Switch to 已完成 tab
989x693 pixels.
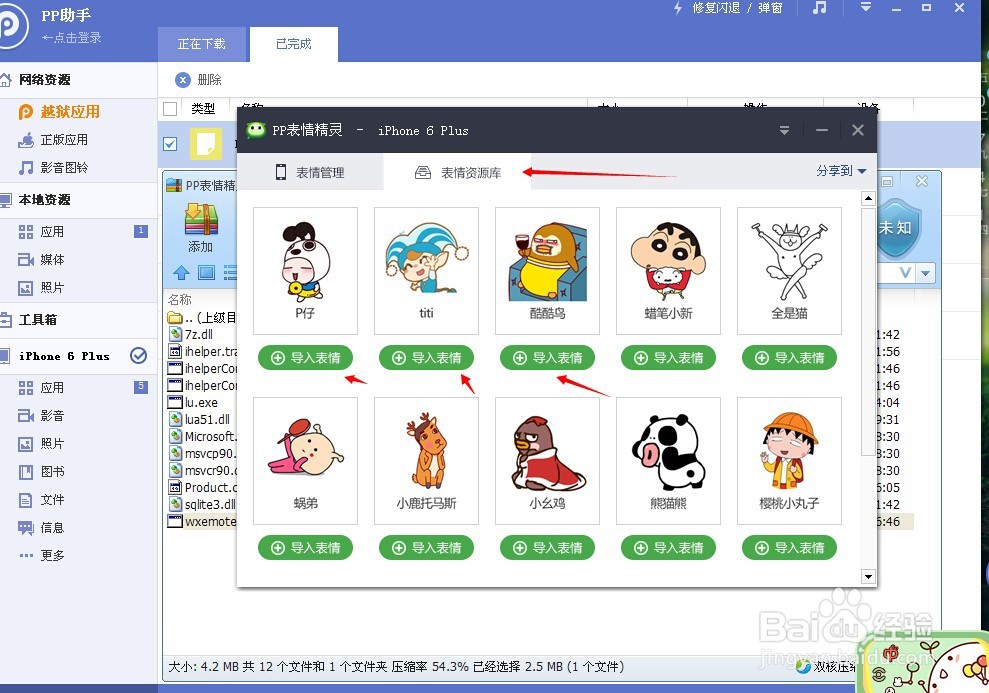point(294,44)
